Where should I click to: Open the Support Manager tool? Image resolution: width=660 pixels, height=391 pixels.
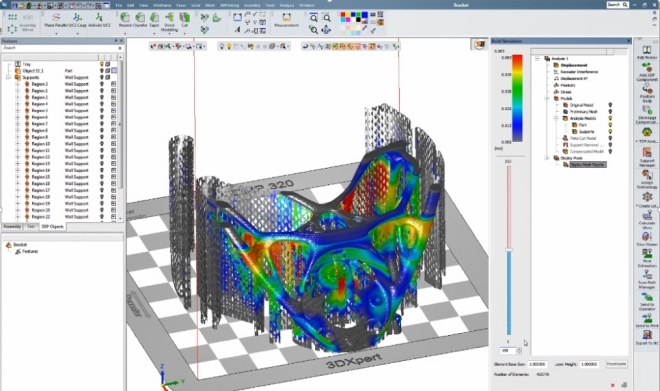point(647,156)
